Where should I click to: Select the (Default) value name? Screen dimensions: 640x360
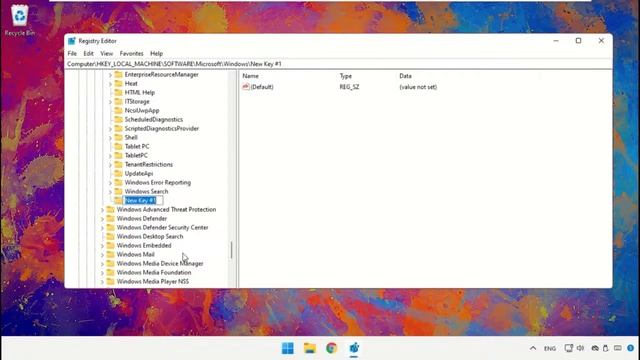[x=262, y=87]
